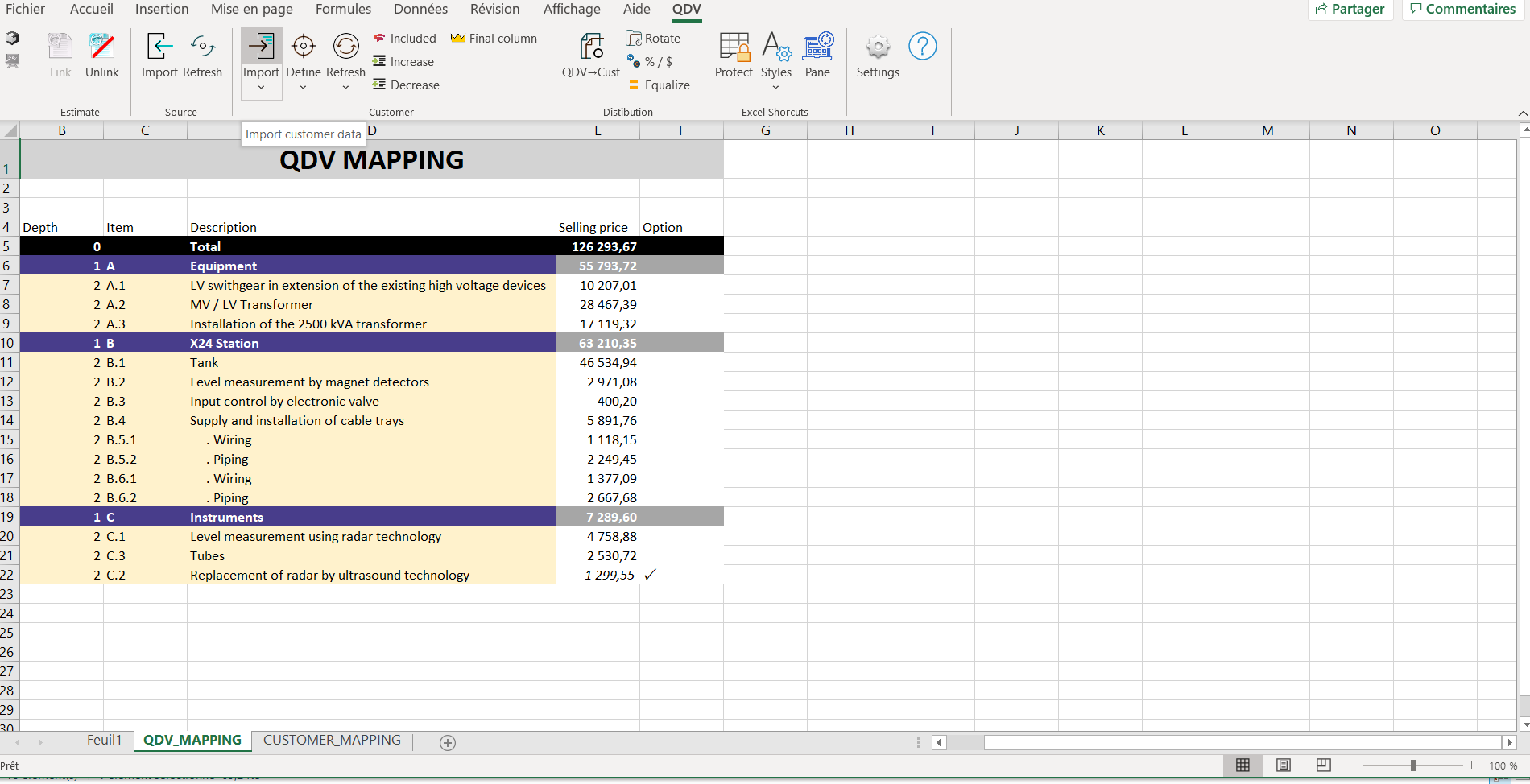Add a new sheet with plus icon
Image resolution: width=1530 pixels, height=784 pixels.
tap(448, 743)
